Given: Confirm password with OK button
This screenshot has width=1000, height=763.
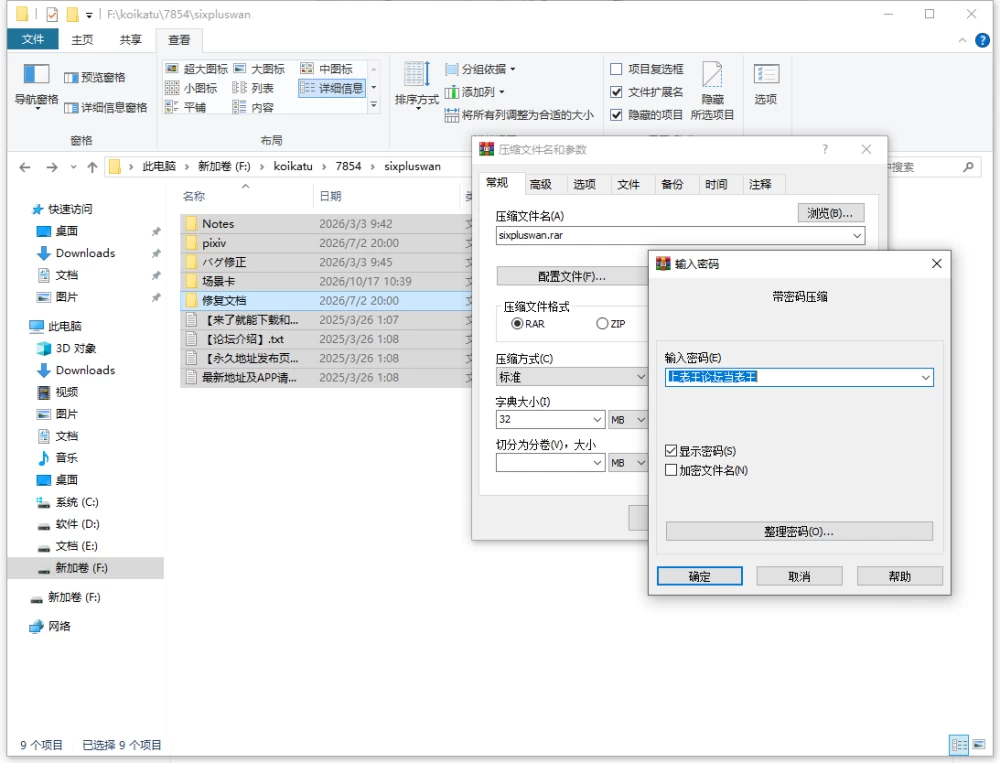Looking at the screenshot, I should [x=700, y=576].
